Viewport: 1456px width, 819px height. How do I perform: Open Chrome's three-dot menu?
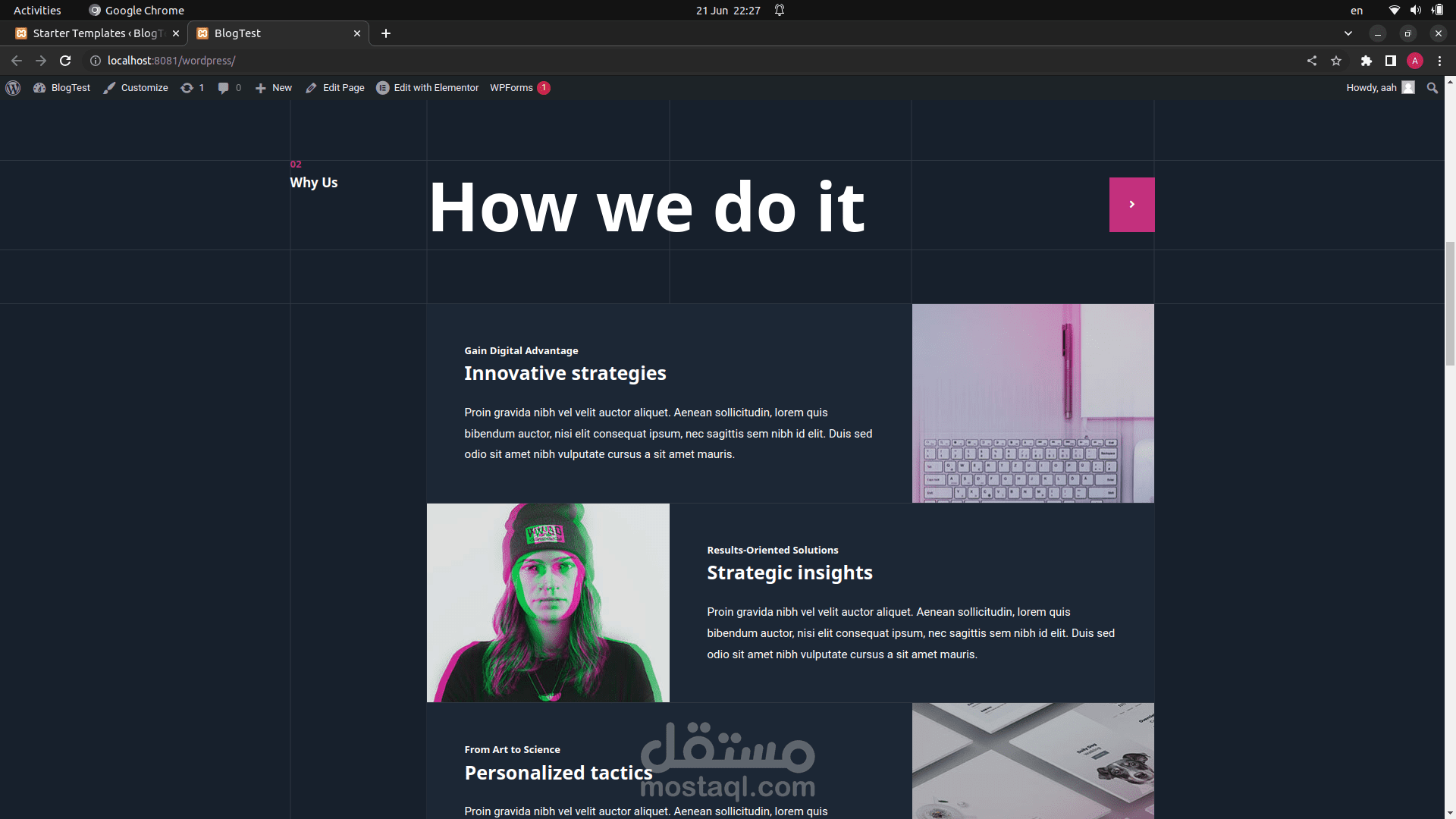pos(1439,61)
